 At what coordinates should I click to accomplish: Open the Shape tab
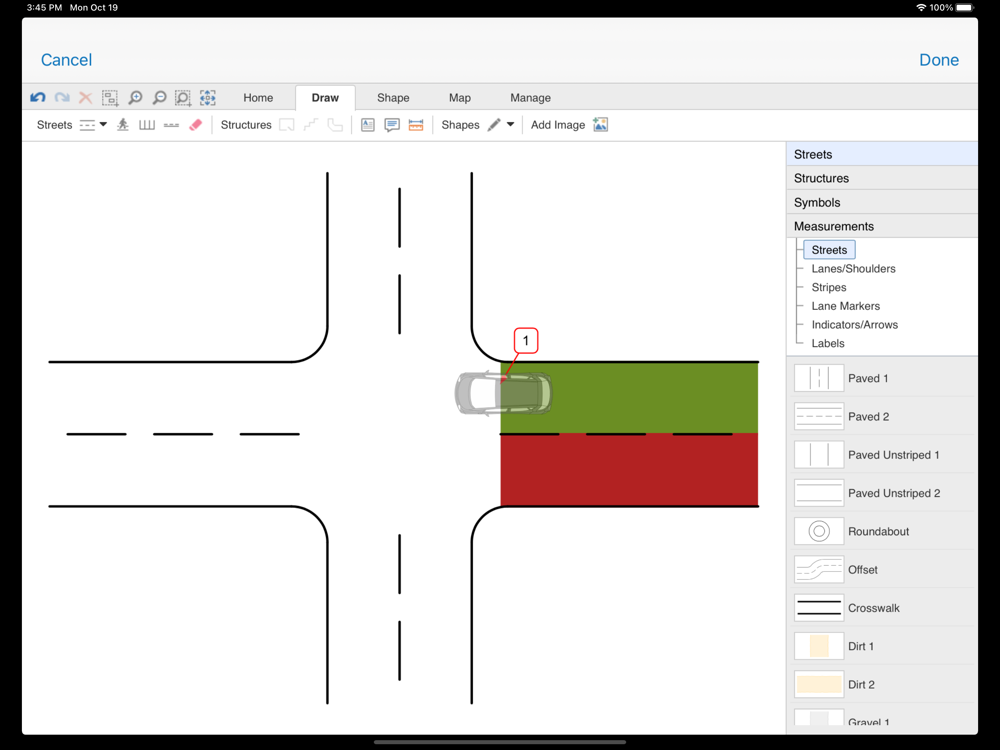click(x=393, y=98)
